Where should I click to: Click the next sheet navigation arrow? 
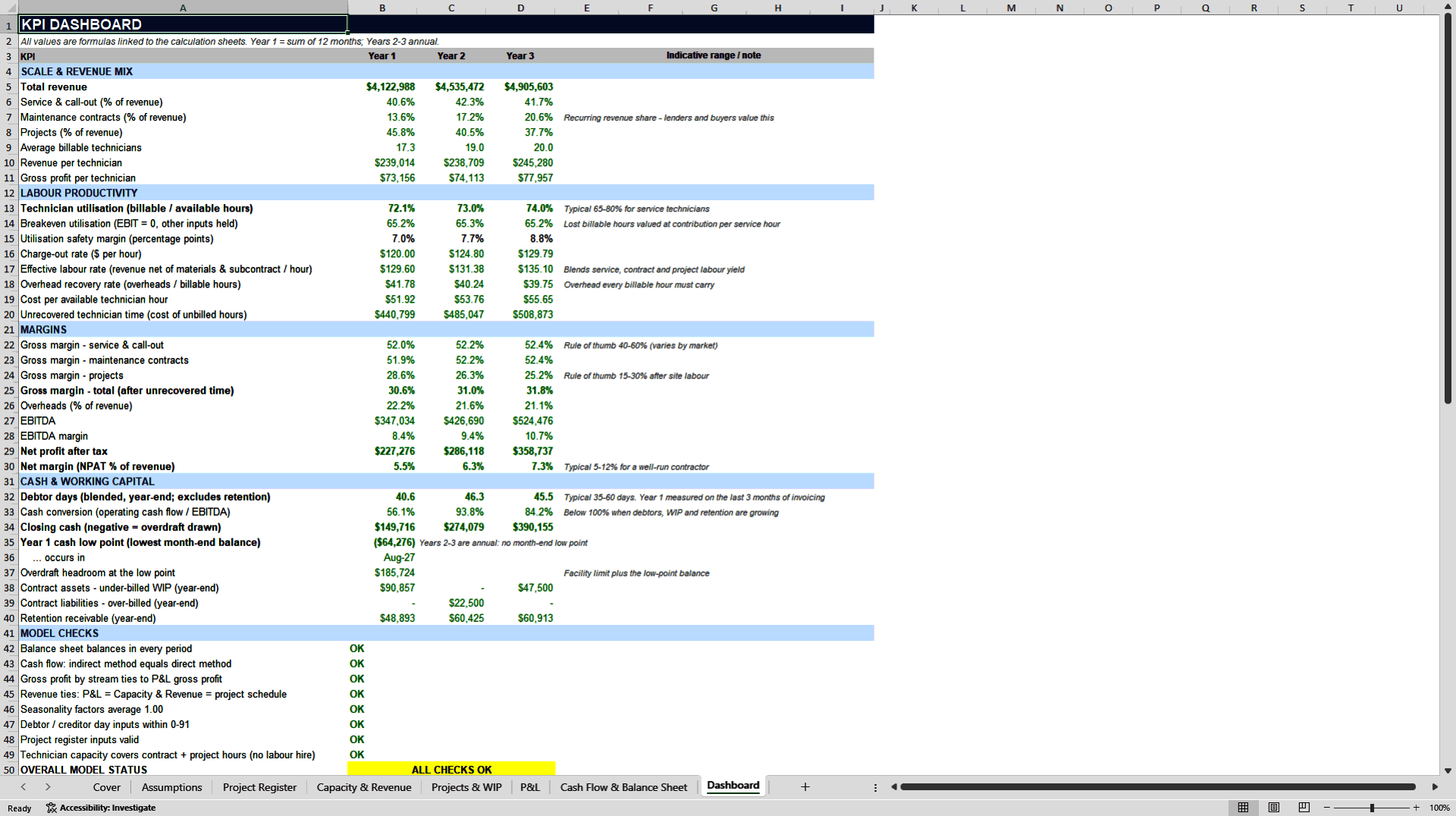[48, 787]
